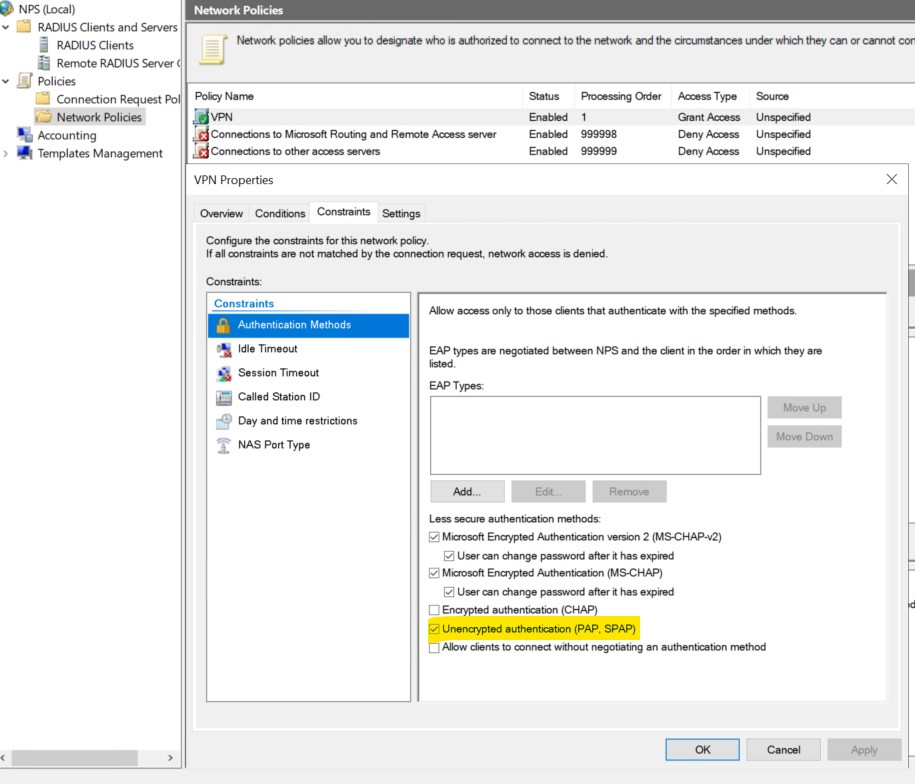Image resolution: width=915 pixels, height=784 pixels.
Task: Switch to the Conditions tab
Action: point(280,214)
